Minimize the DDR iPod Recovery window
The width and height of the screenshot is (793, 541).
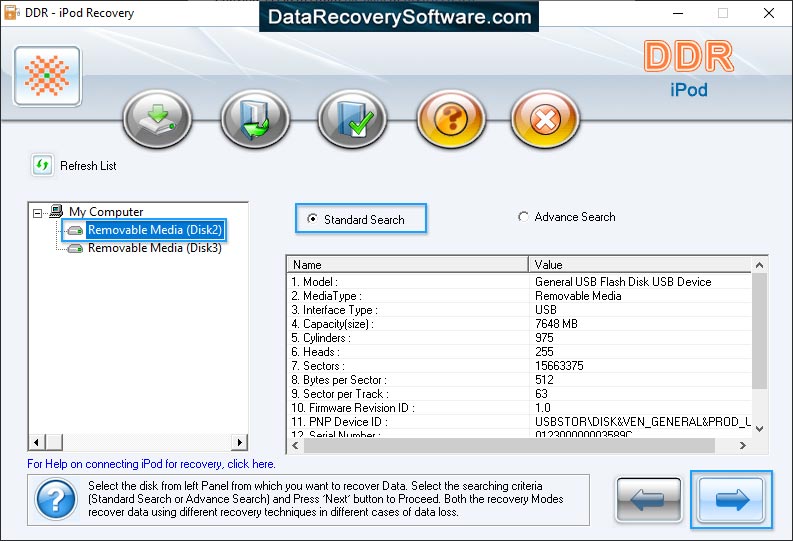pyautogui.click(x=678, y=13)
